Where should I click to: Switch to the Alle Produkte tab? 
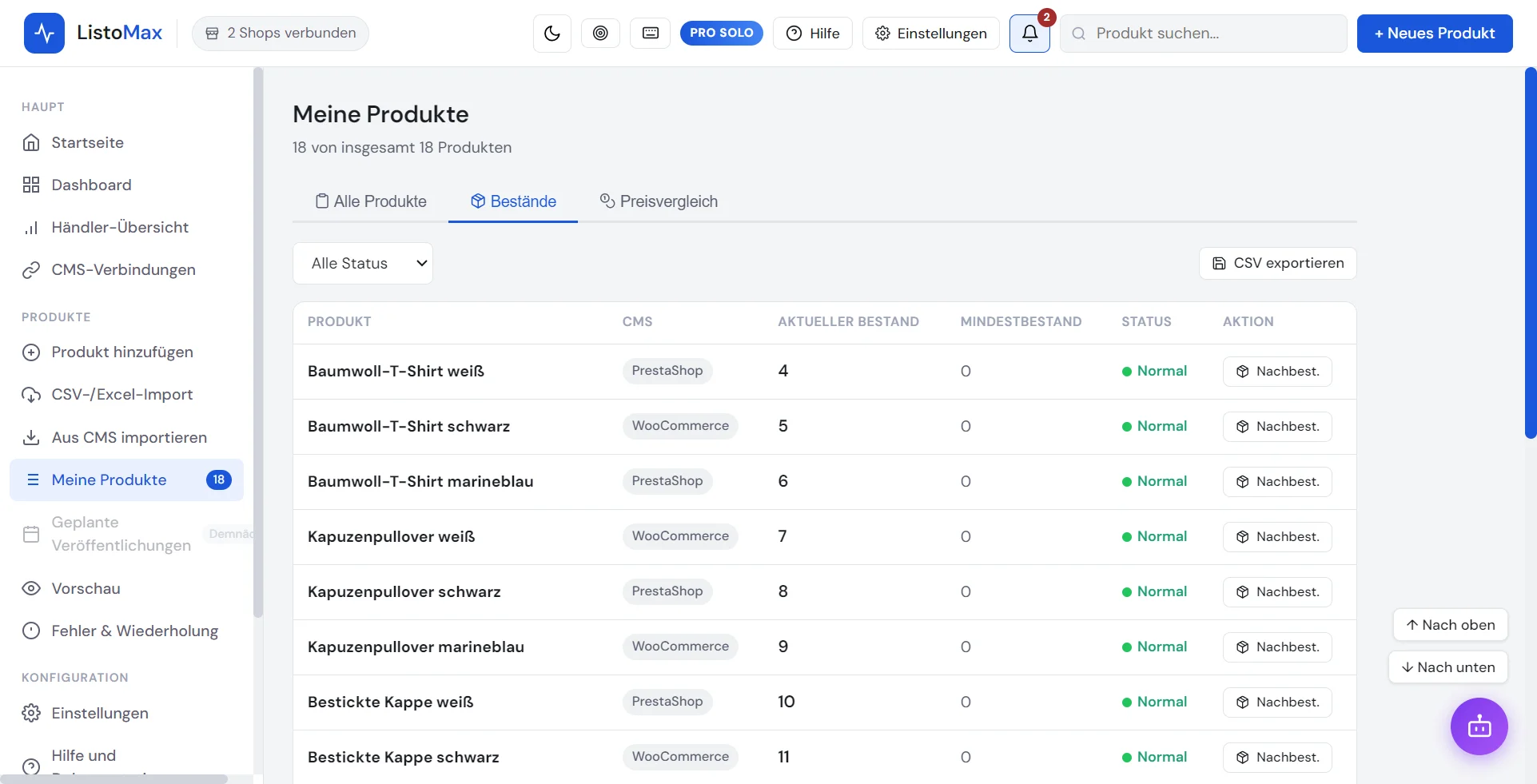371,201
